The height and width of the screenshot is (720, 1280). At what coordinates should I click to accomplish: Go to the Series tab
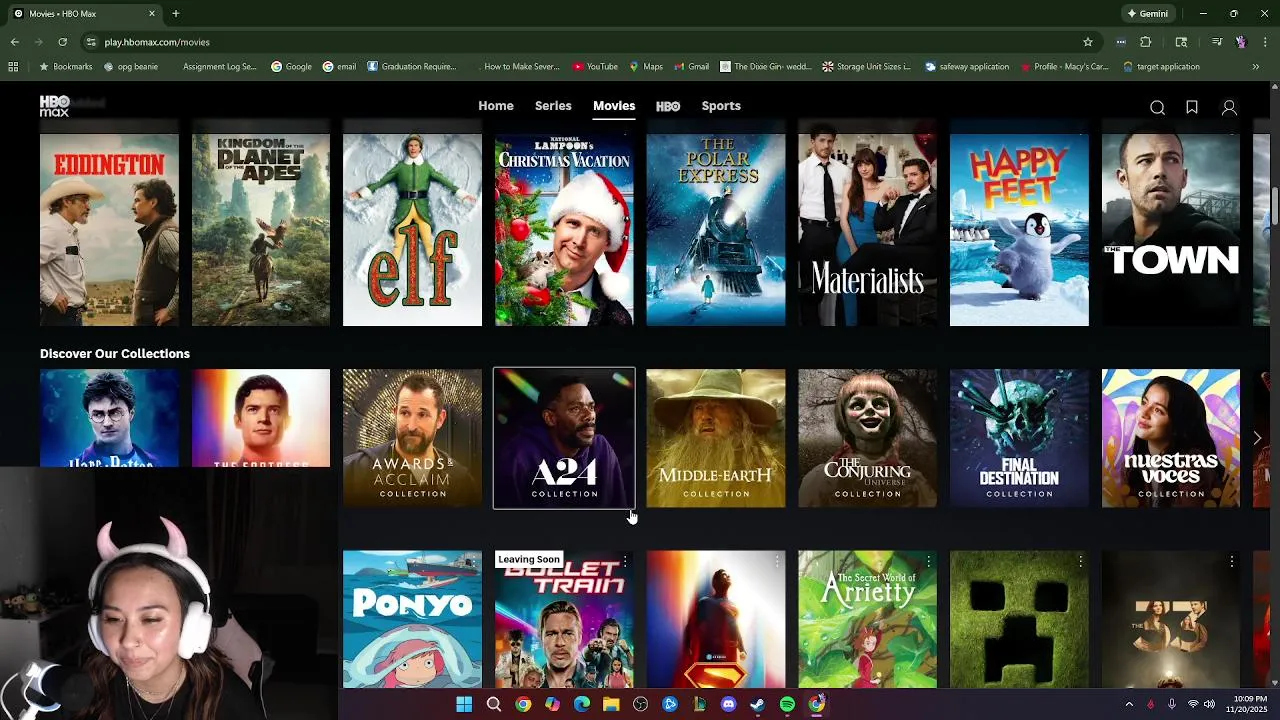[x=553, y=106]
